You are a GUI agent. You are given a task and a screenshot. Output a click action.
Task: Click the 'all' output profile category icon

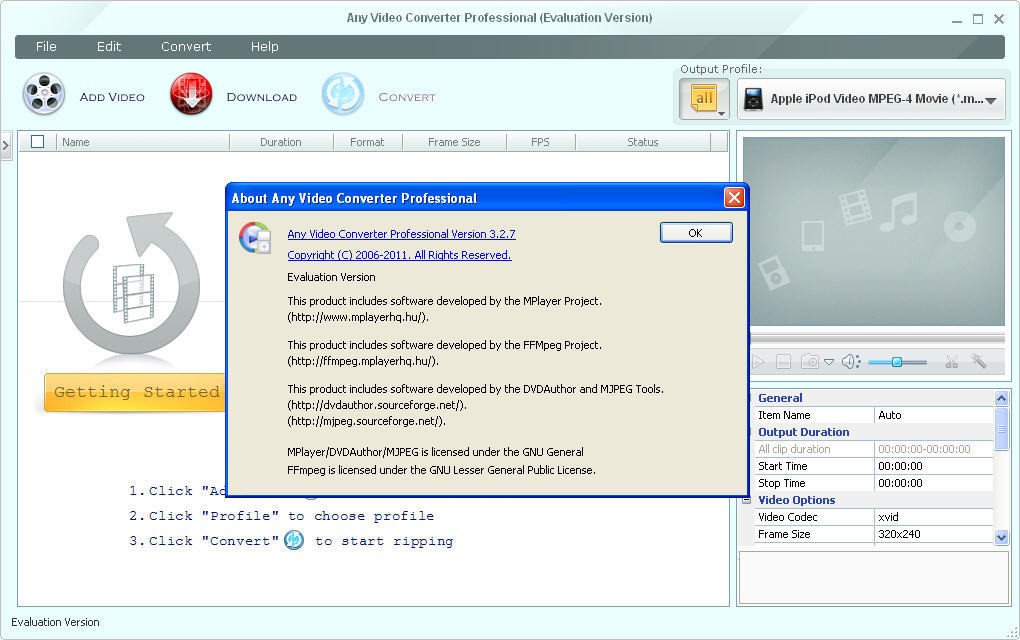pos(705,100)
